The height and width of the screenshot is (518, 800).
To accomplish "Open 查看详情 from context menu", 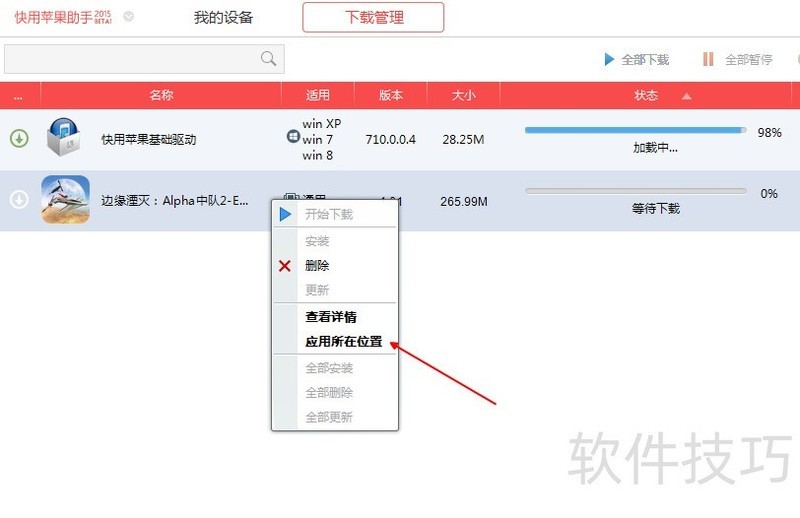I will click(x=331, y=317).
